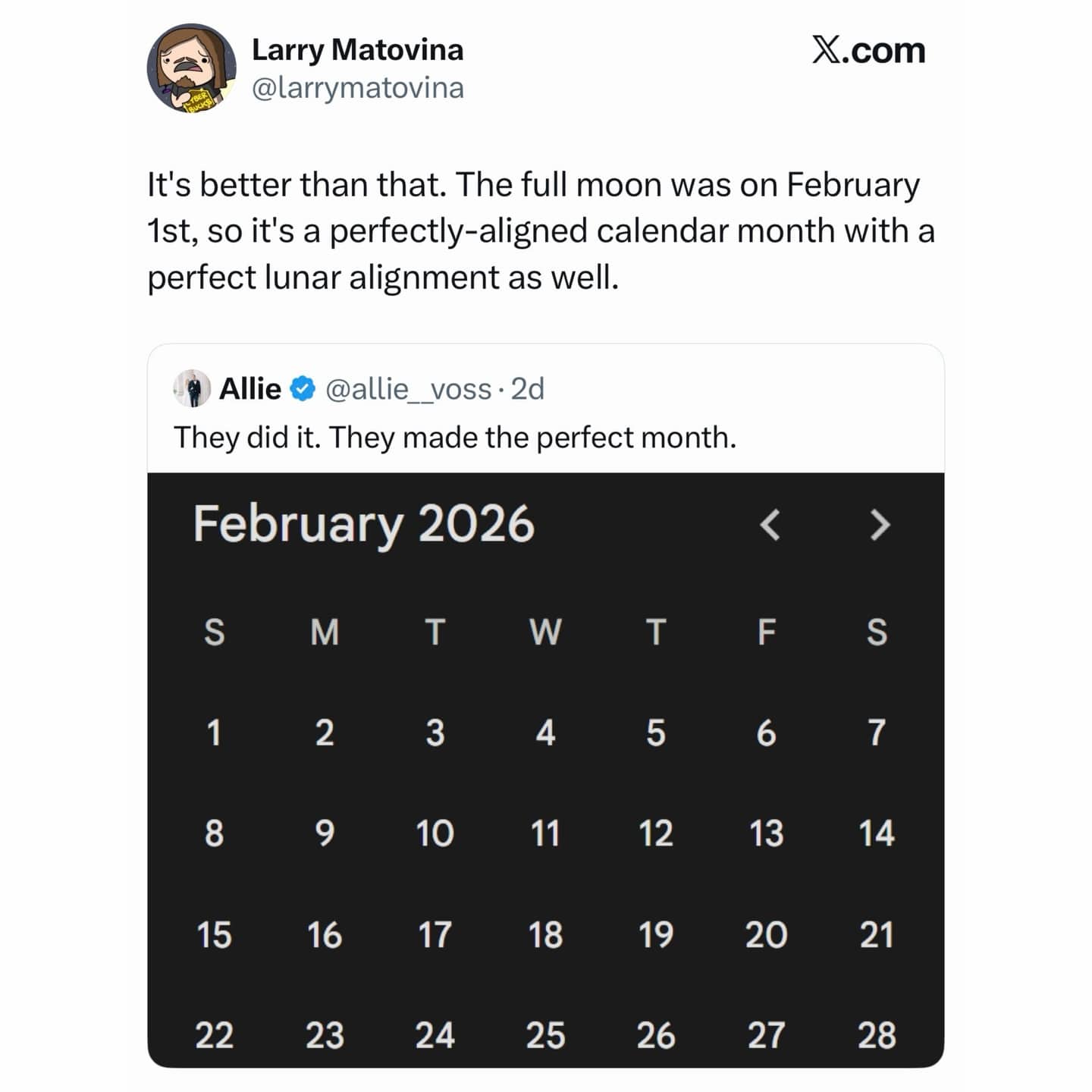
Task: Click the Larry Matovina display name
Action: pyautogui.click(x=357, y=50)
